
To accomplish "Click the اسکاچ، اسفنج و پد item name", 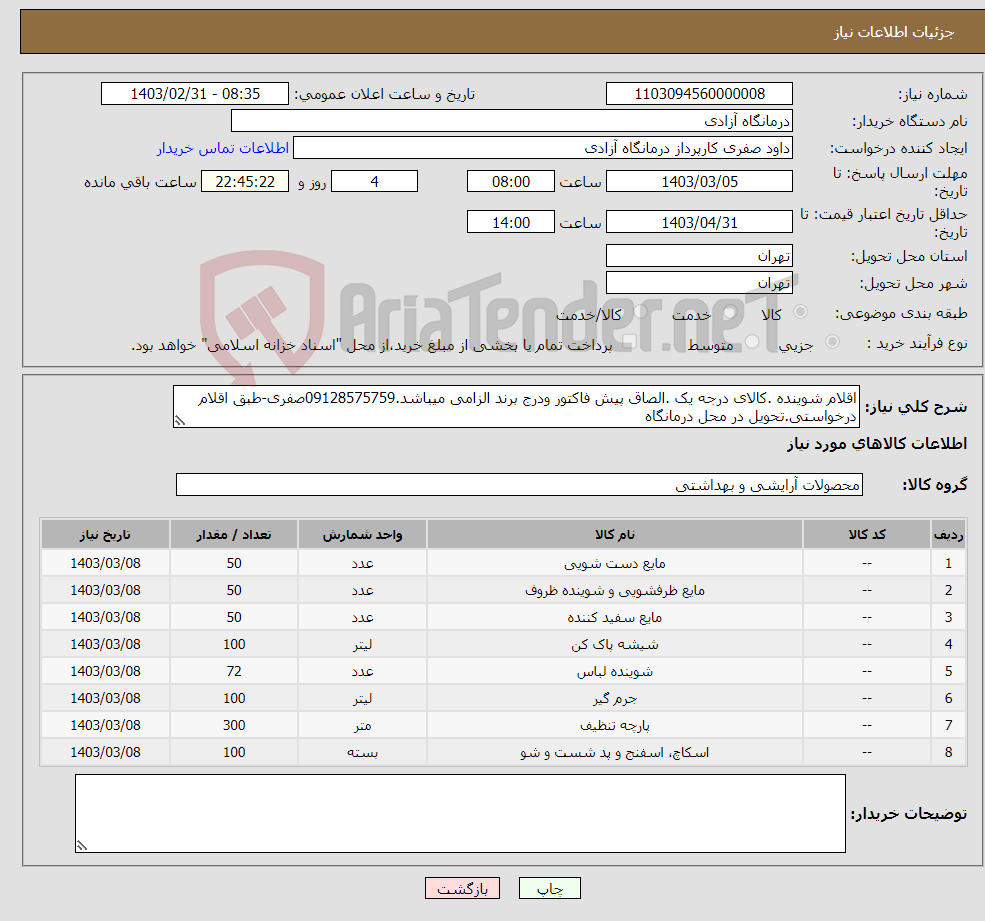I will [x=614, y=753].
